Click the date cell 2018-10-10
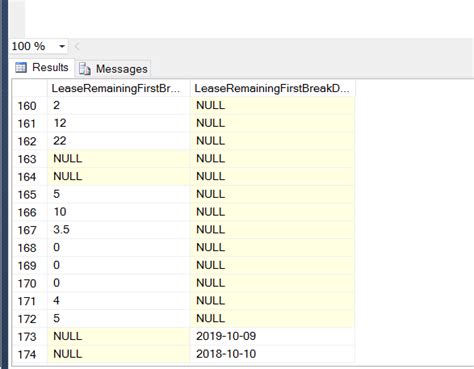The height and width of the screenshot is (369, 474). (272, 354)
